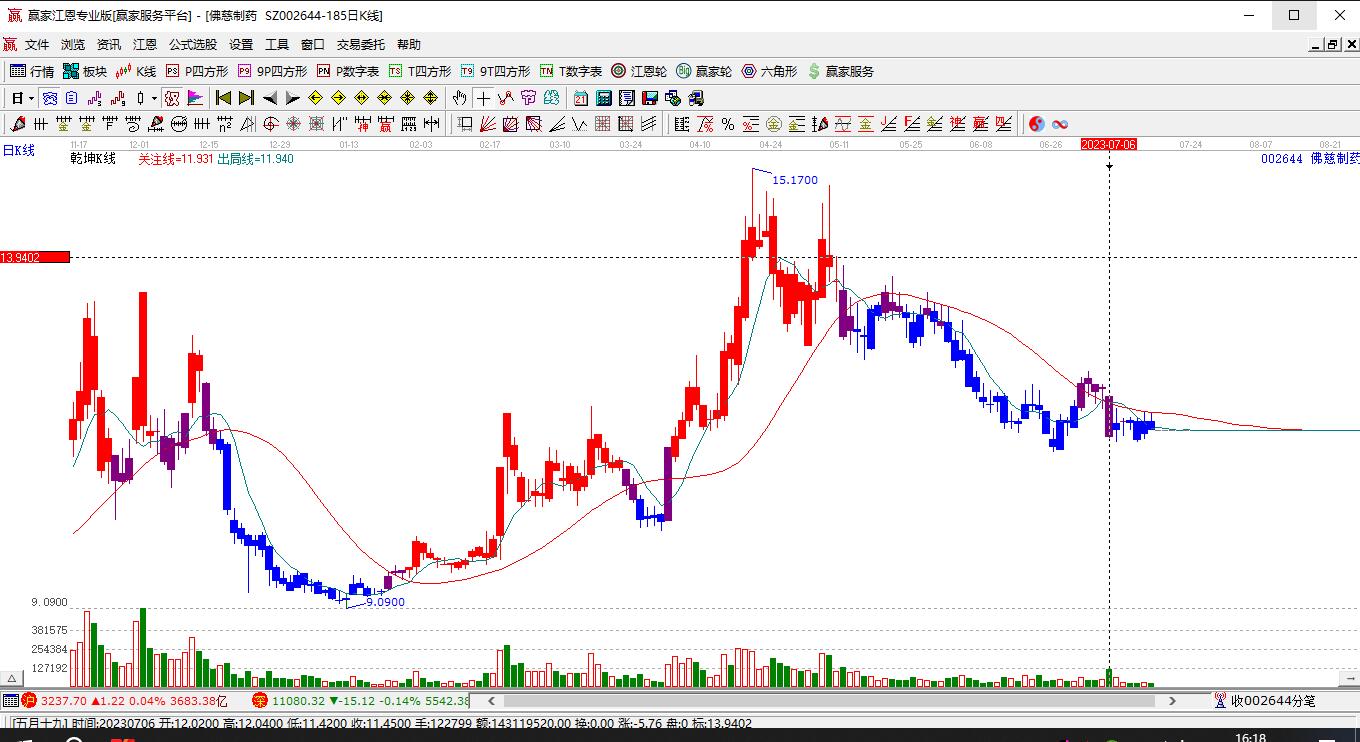This screenshot has width=1360, height=742.
Task: Toggle the crosshair cursor tool
Action: click(484, 98)
